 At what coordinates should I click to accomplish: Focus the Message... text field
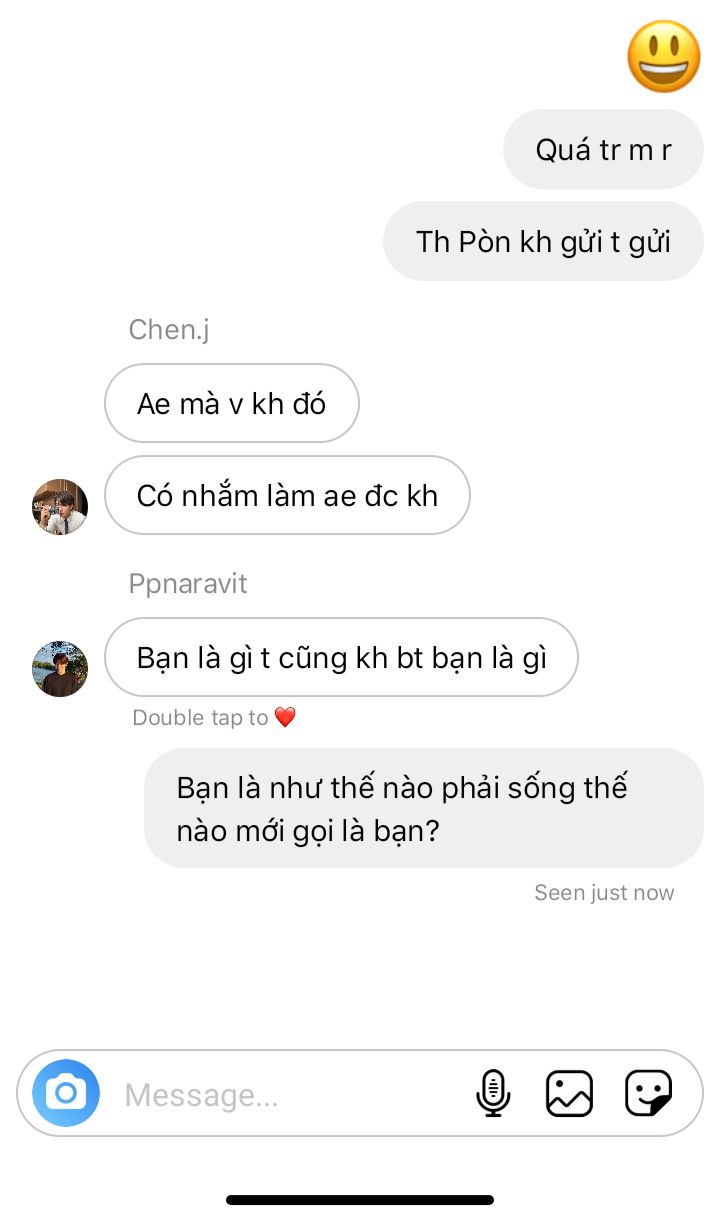[290, 1095]
